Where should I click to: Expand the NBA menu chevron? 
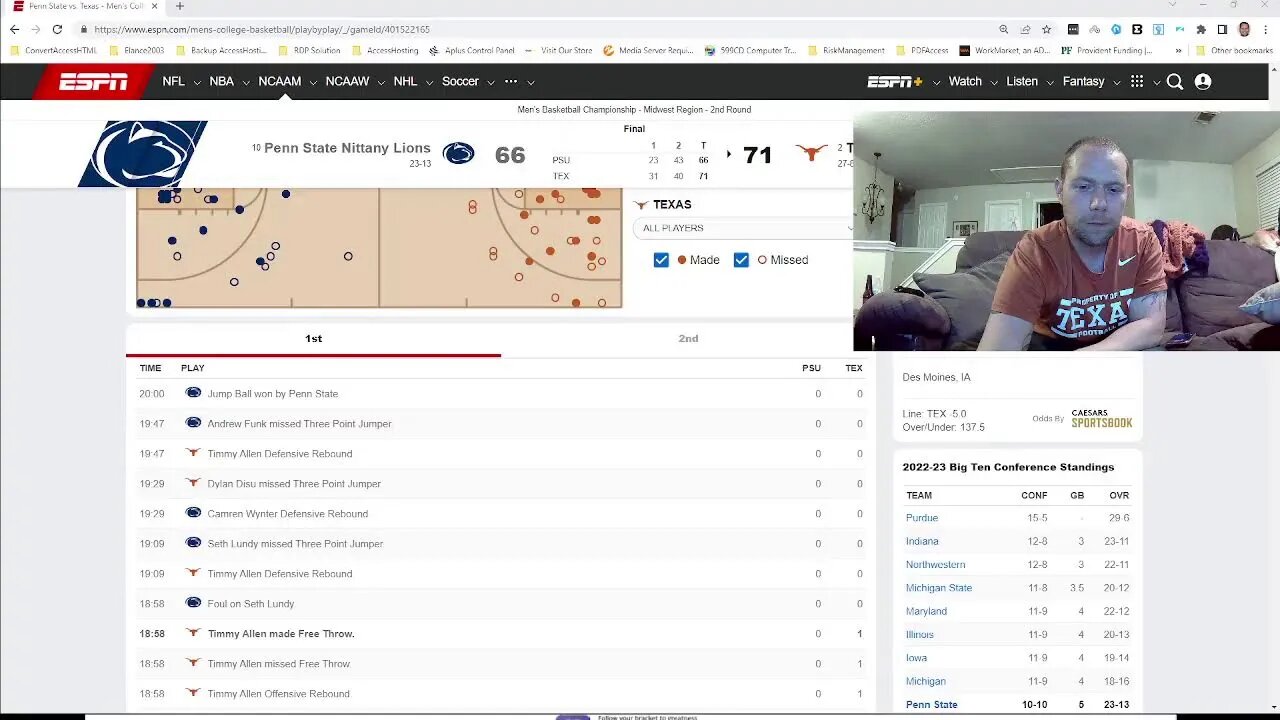pyautogui.click(x=245, y=83)
